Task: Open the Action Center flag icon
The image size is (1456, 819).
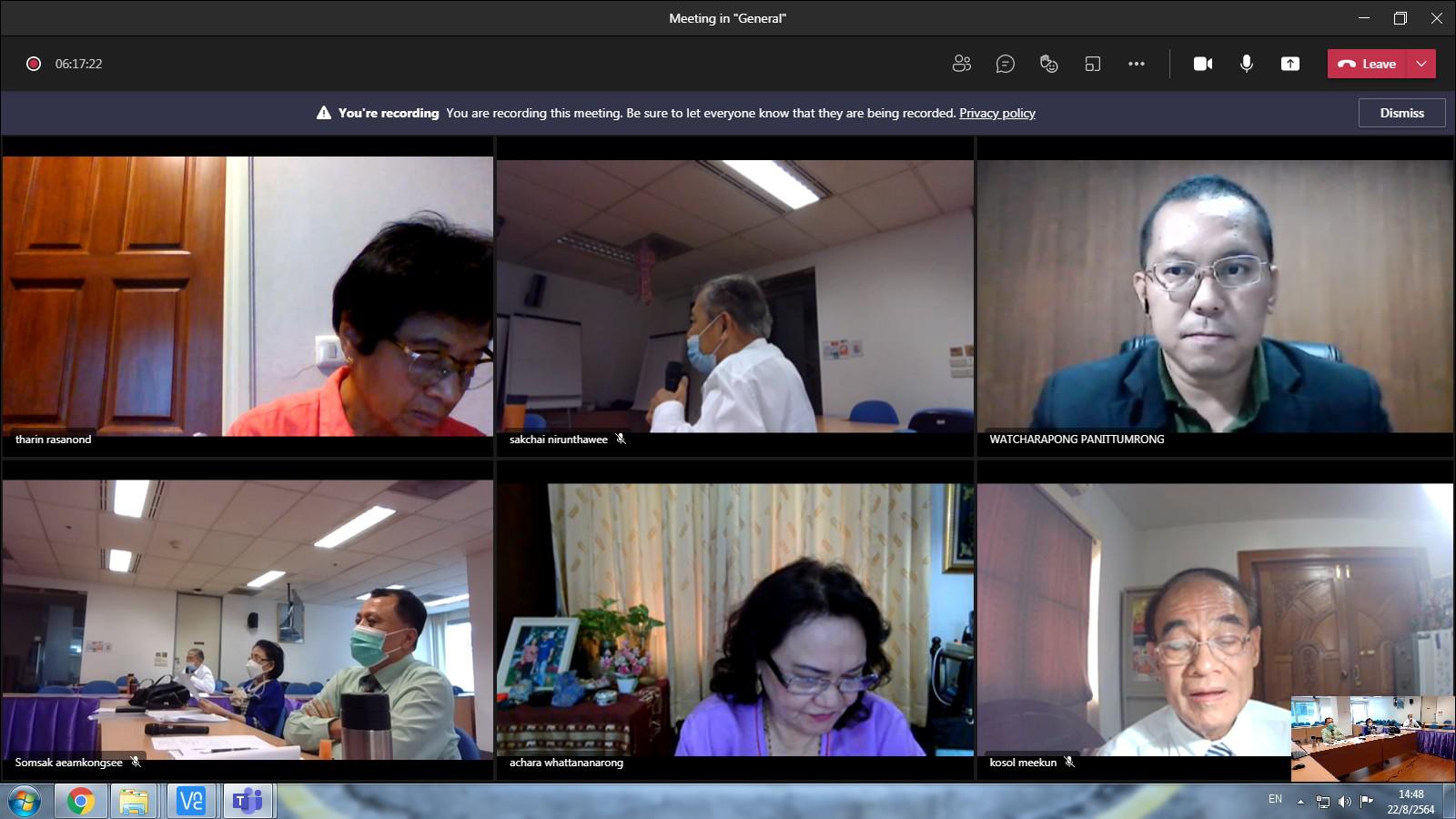Action: point(1367,802)
